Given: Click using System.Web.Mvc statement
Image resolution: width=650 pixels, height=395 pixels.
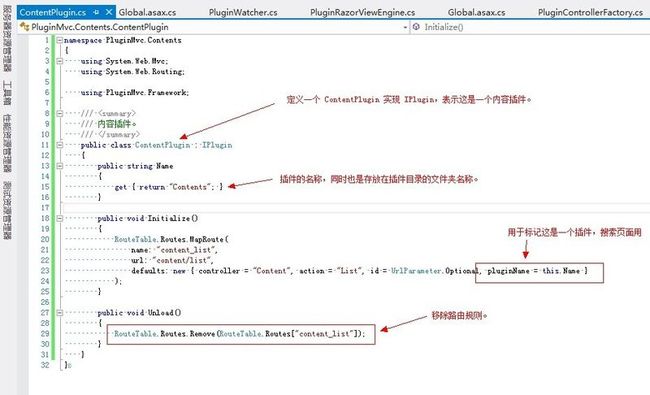Looking at the screenshot, I should [x=124, y=61].
